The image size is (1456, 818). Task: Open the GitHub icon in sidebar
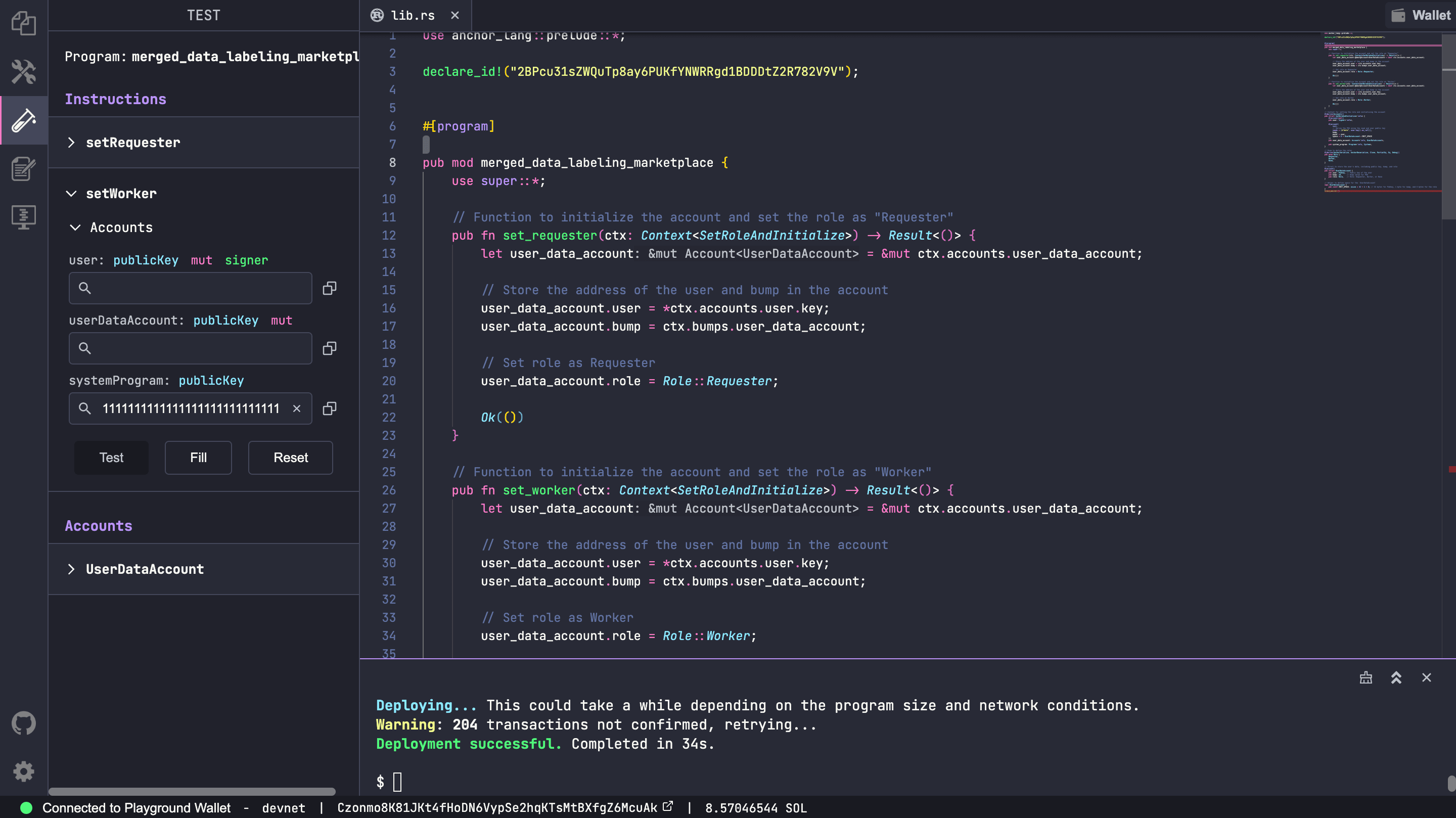coord(24,723)
